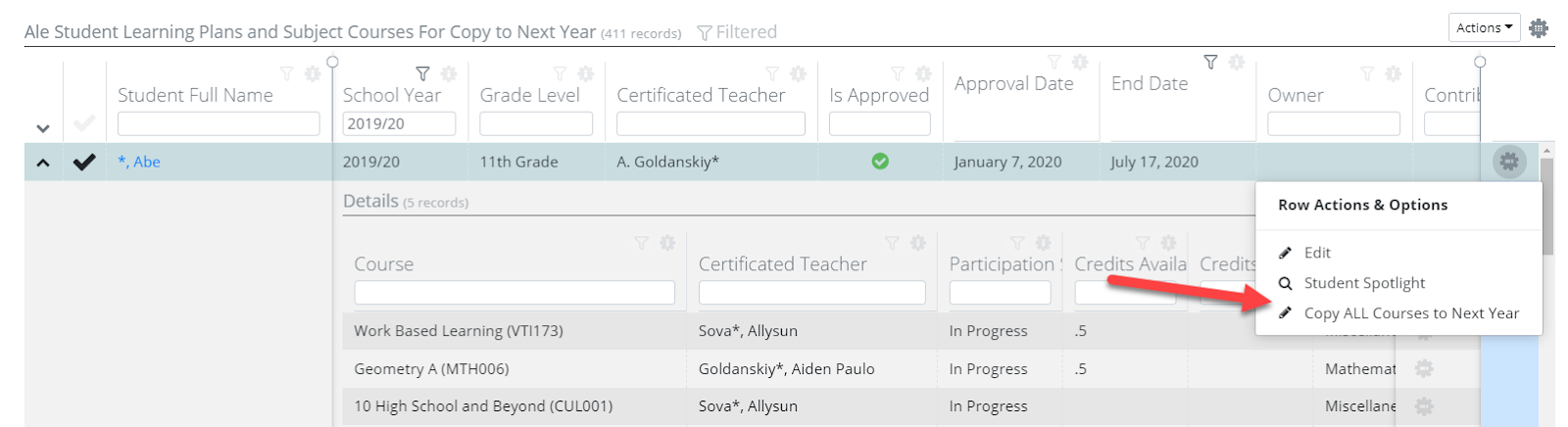This screenshot has width=1568, height=427.
Task: Click the Course column filter icon in Details
Action: point(641,243)
